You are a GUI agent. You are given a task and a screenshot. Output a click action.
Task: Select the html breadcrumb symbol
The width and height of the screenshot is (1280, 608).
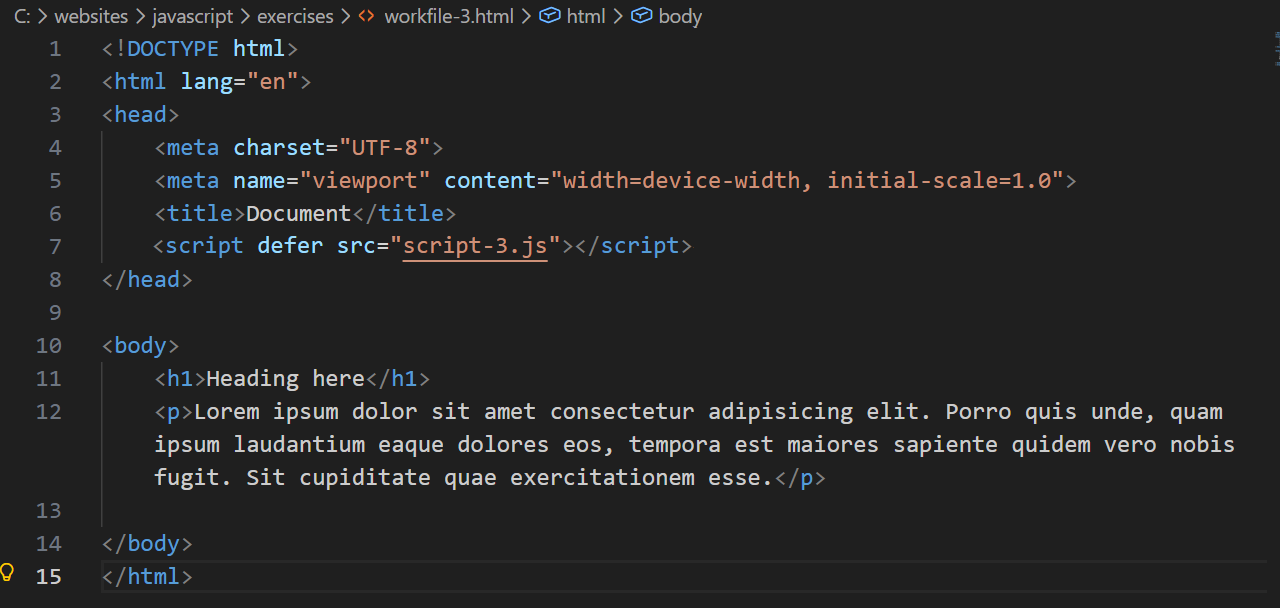(x=586, y=16)
